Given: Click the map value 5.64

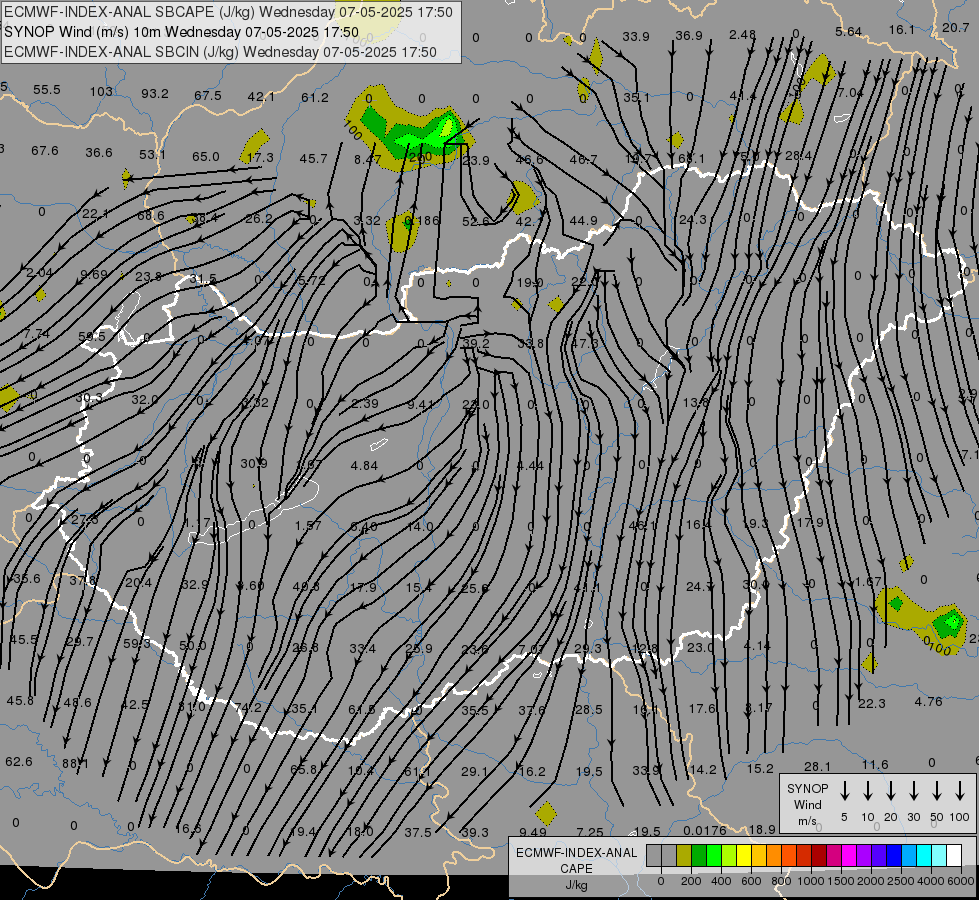Looking at the screenshot, I should (x=849, y=32).
